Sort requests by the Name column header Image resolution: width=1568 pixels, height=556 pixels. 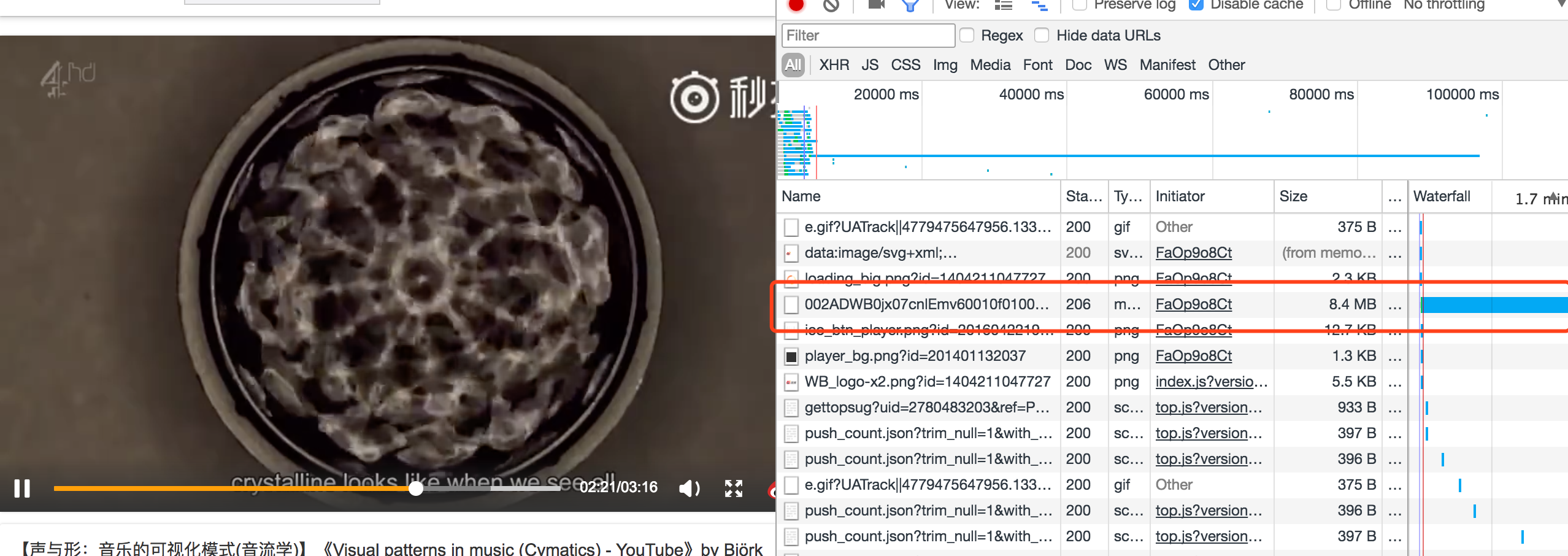tap(801, 196)
